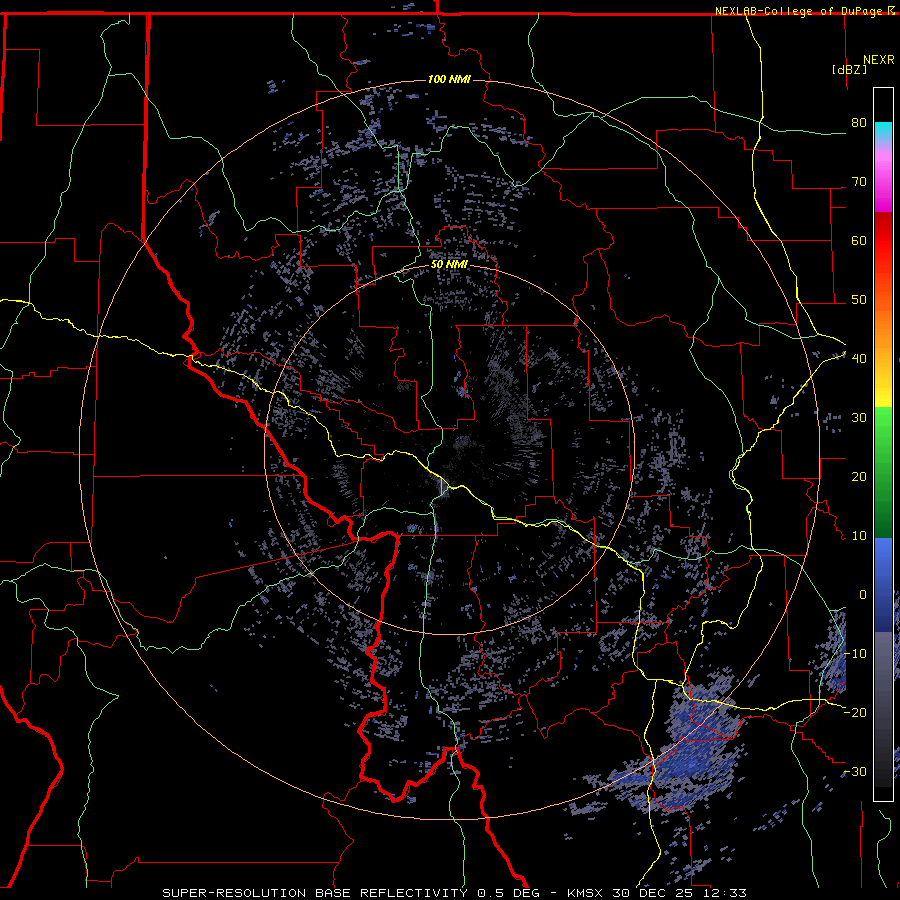Click the 30 dBZ legend value
900x900 pixels.
coord(859,418)
